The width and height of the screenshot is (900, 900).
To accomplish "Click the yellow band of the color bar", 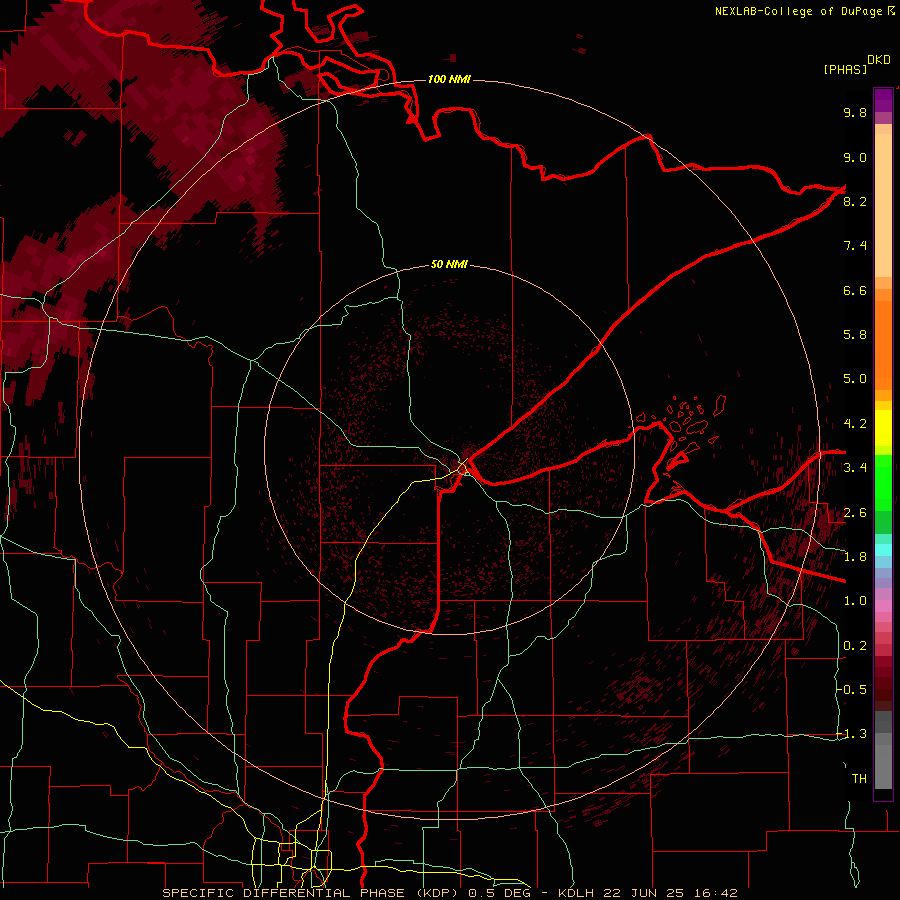I will click(883, 428).
